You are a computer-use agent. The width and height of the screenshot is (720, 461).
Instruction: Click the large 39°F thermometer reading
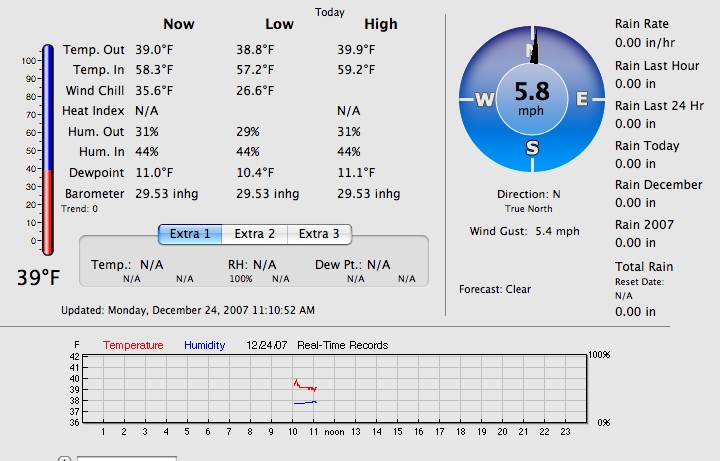pyautogui.click(x=39, y=277)
